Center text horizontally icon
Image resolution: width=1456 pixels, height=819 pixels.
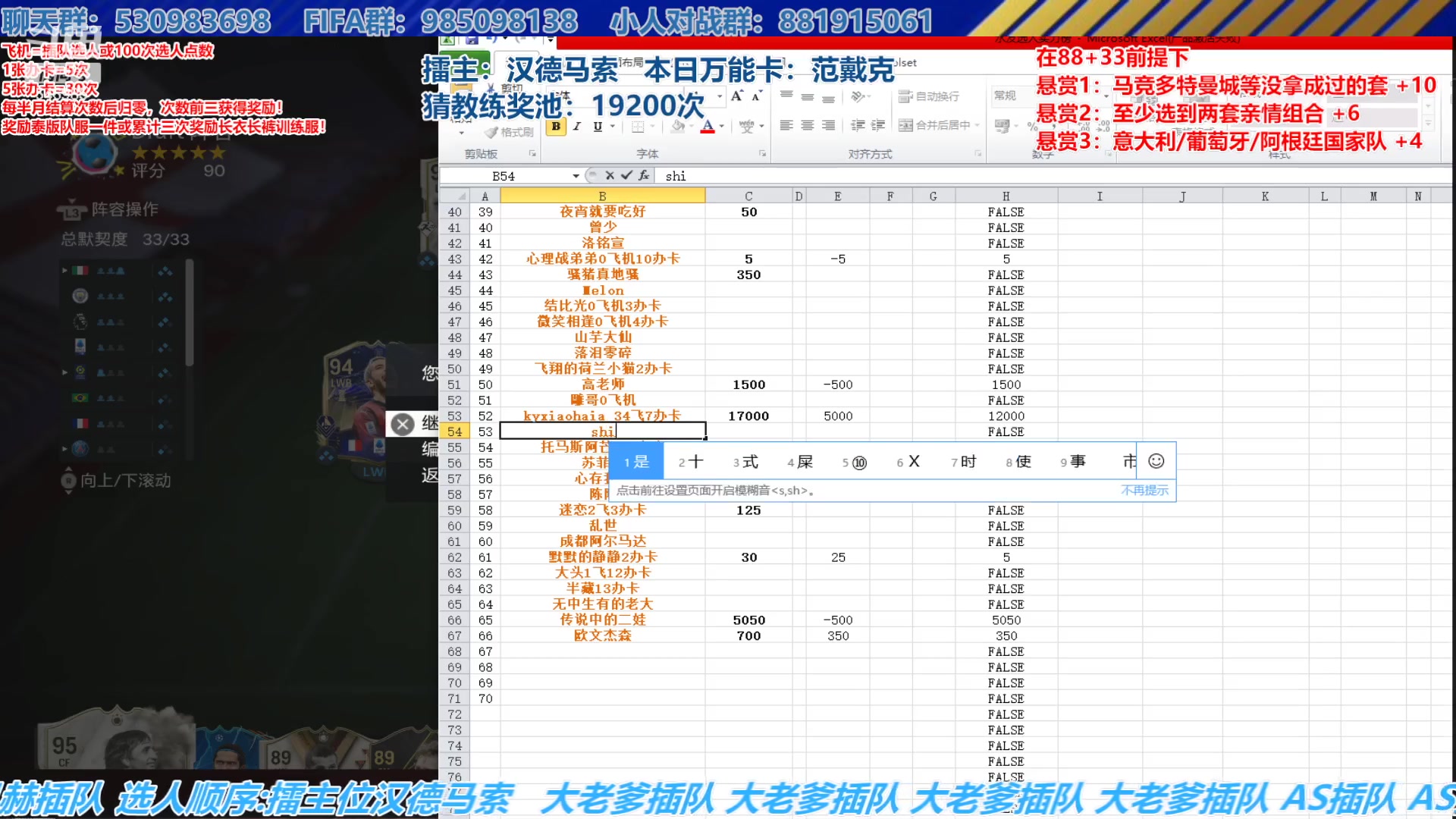tap(808, 125)
